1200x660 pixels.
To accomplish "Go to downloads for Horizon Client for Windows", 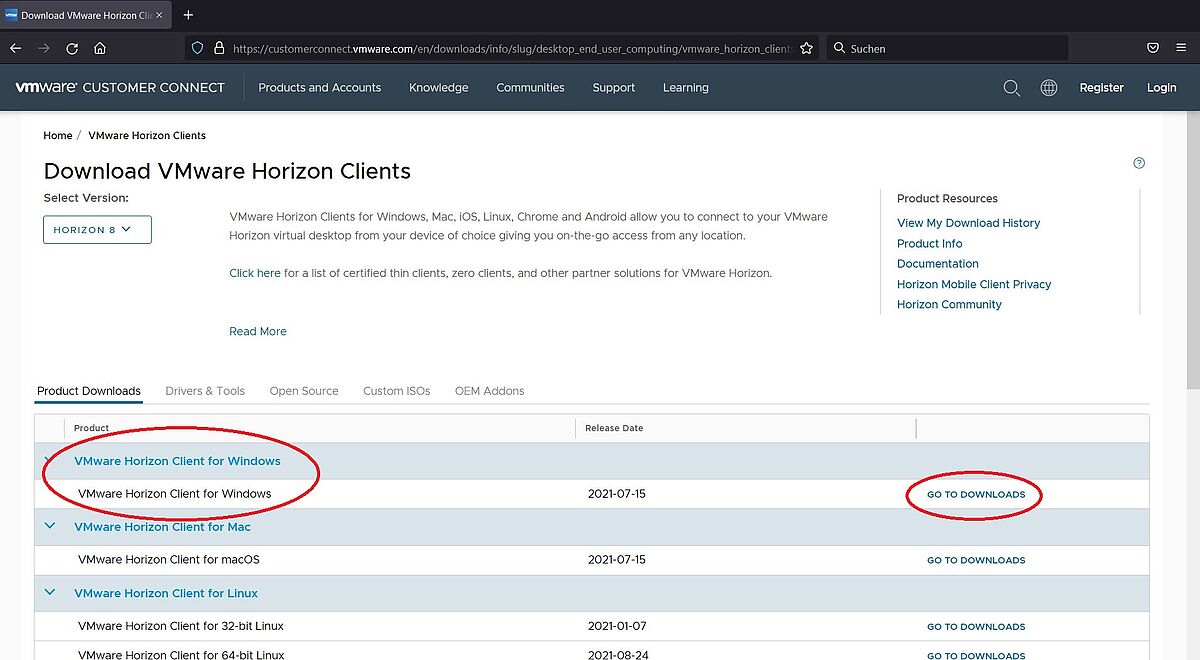I will pos(976,495).
